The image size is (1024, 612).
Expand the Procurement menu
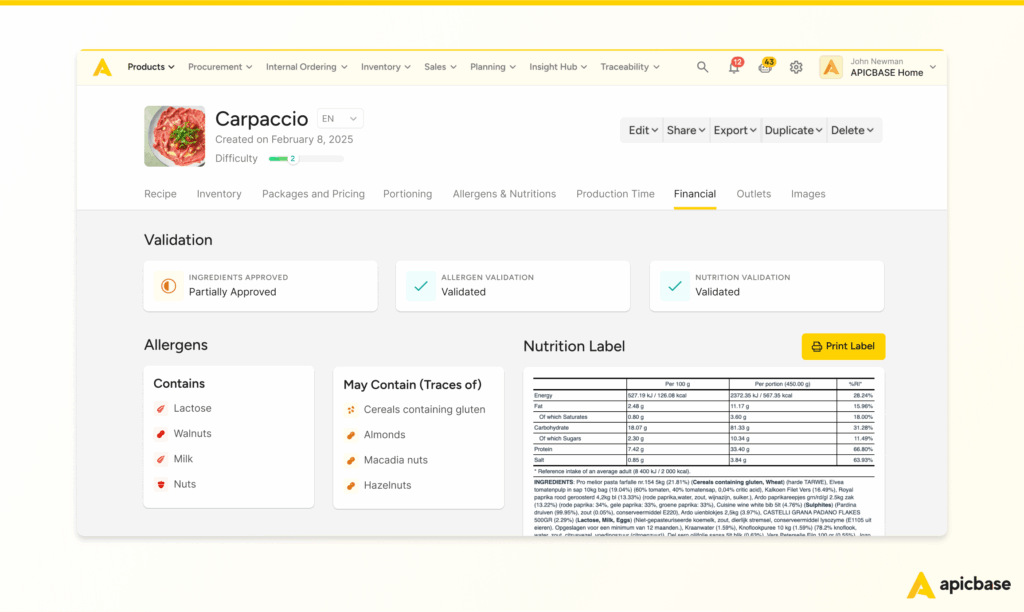point(220,67)
